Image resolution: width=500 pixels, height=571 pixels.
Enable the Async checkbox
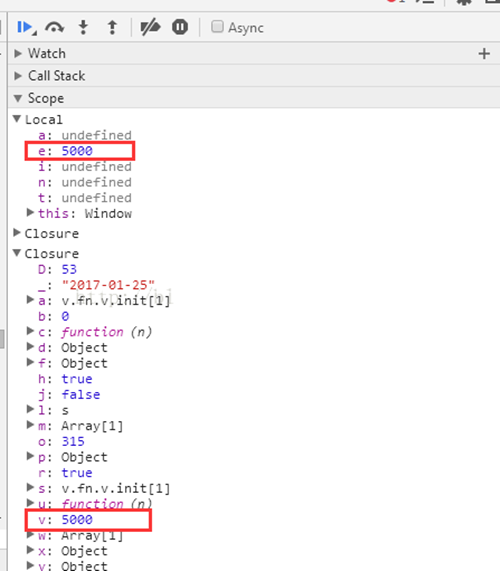tap(217, 27)
